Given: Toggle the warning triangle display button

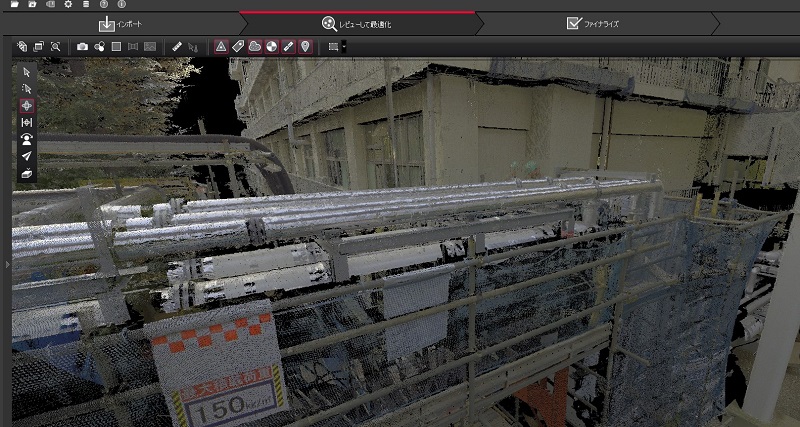Looking at the screenshot, I should (x=221, y=47).
